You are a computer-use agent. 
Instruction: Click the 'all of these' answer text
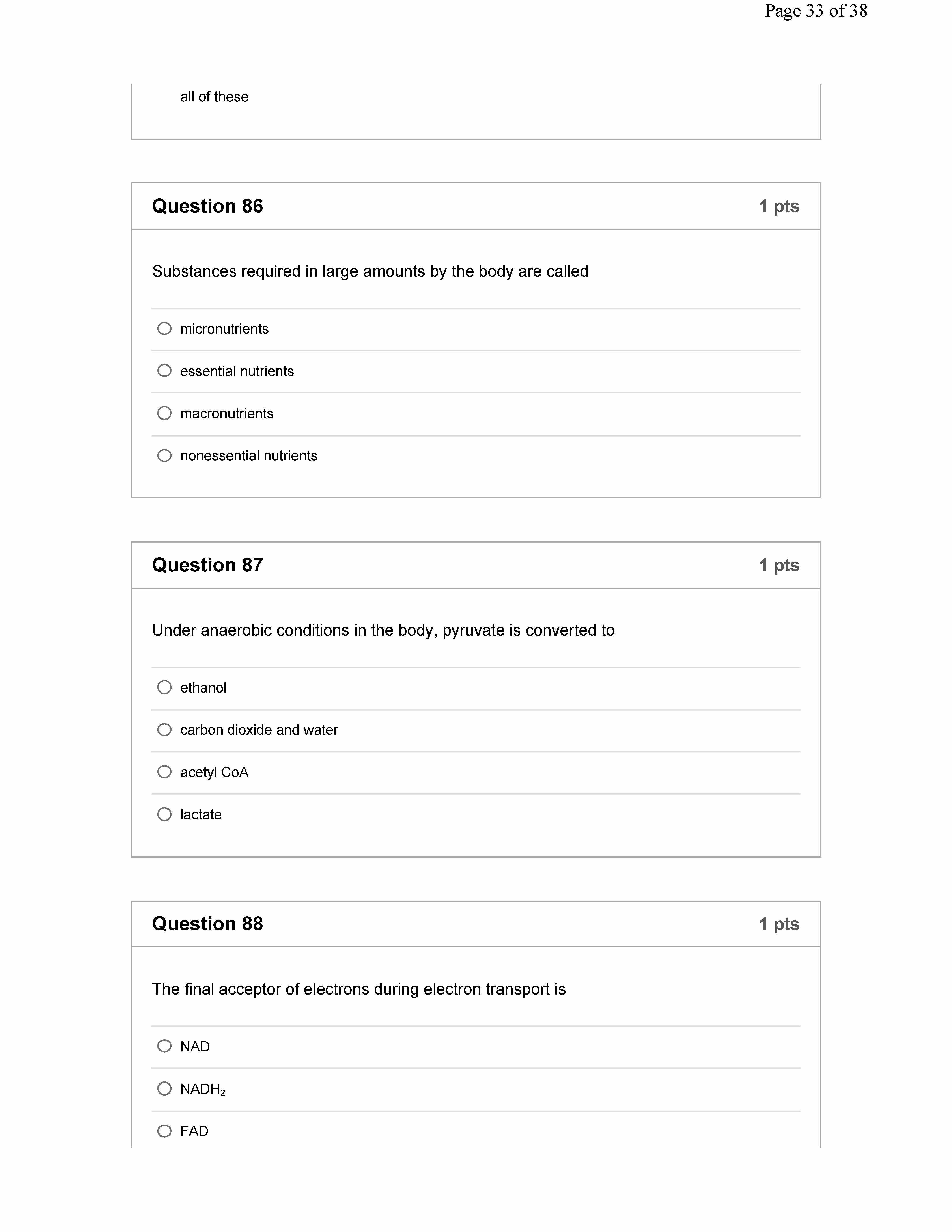214,97
